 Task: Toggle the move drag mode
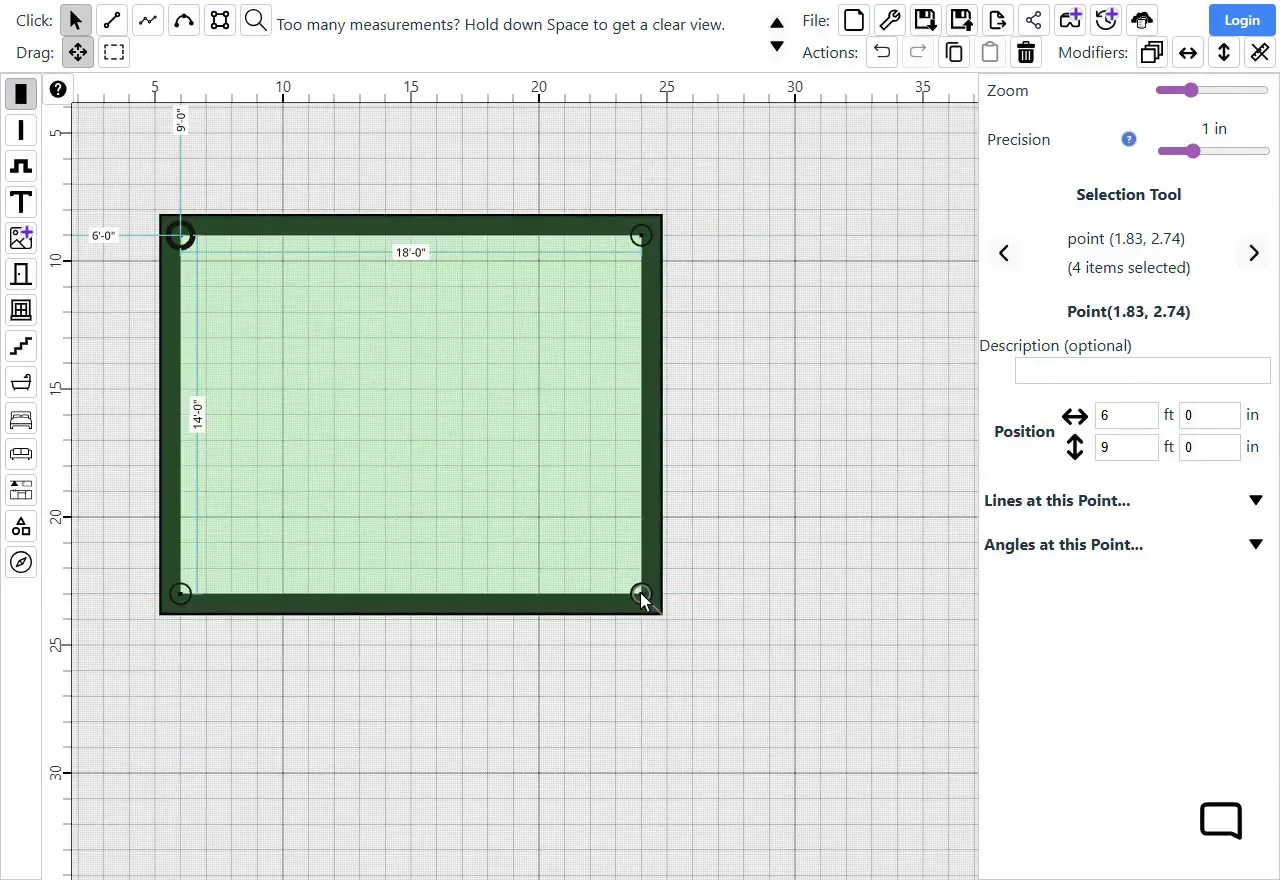click(77, 52)
